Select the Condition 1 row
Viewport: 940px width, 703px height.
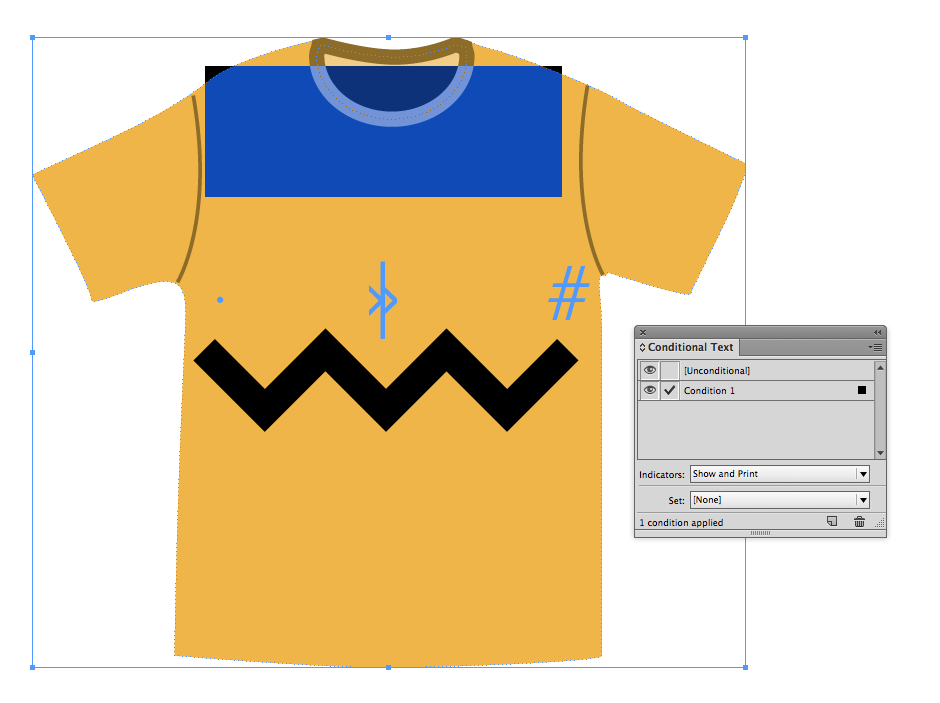click(x=760, y=390)
